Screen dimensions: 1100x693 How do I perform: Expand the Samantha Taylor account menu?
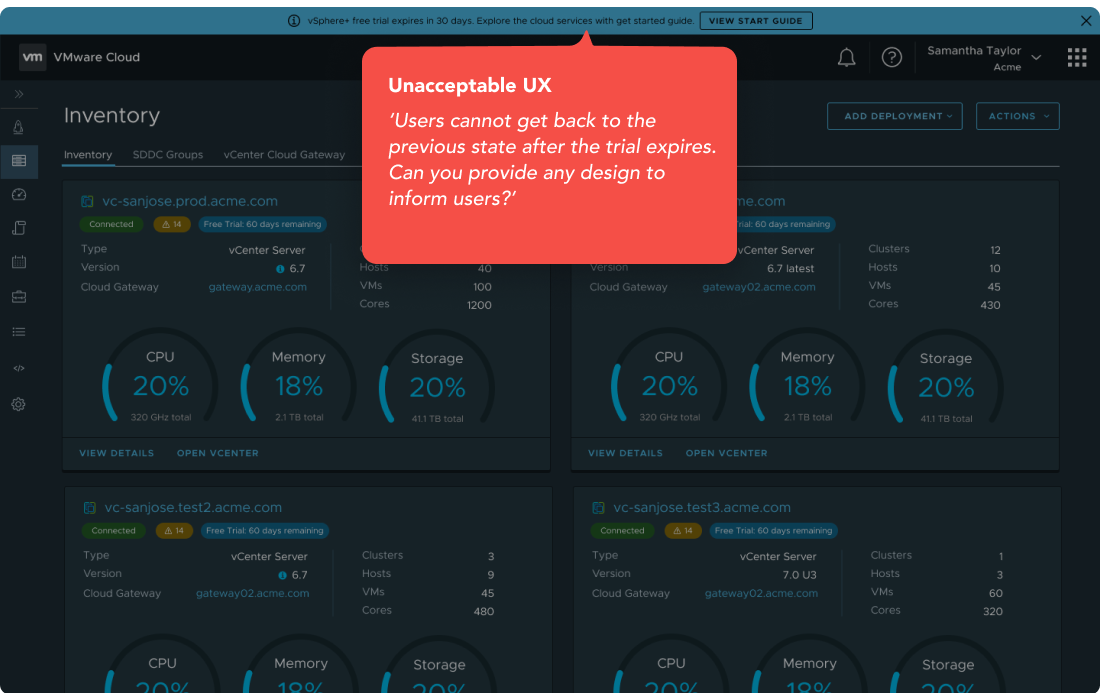[984, 58]
